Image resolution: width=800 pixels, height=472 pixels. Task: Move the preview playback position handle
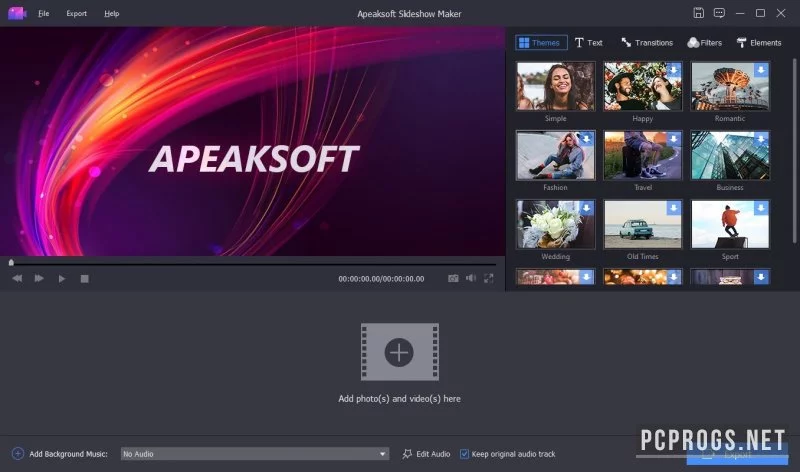click(x=11, y=262)
